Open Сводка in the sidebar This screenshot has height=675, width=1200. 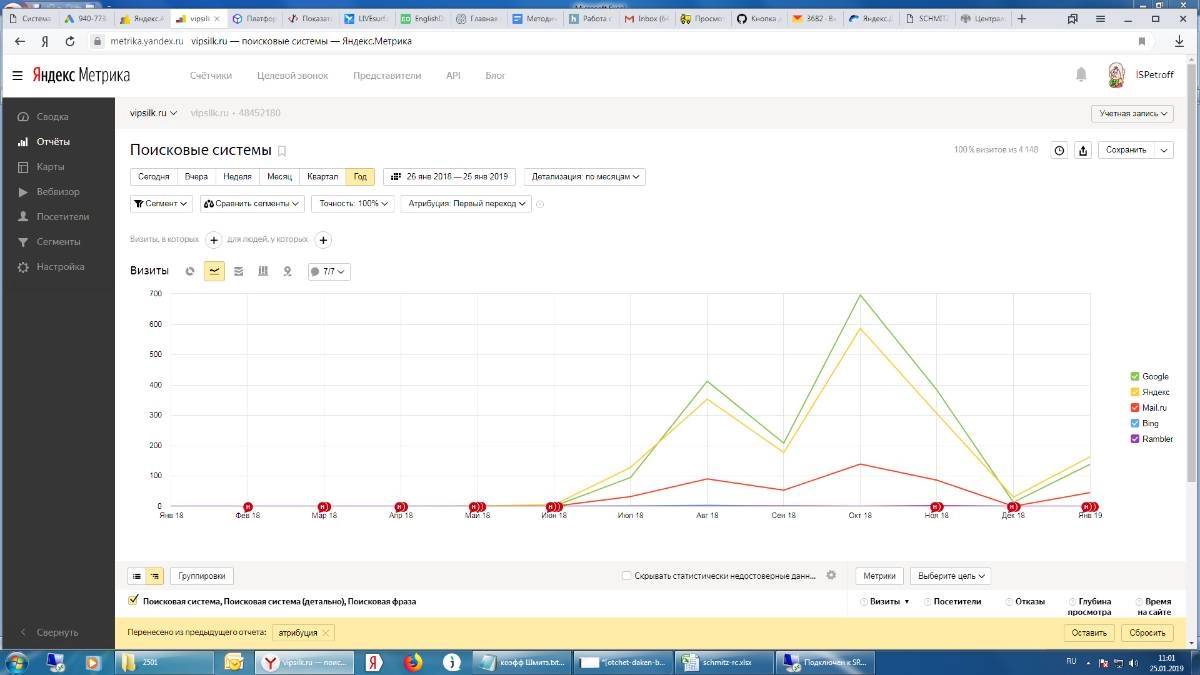click(x=52, y=117)
